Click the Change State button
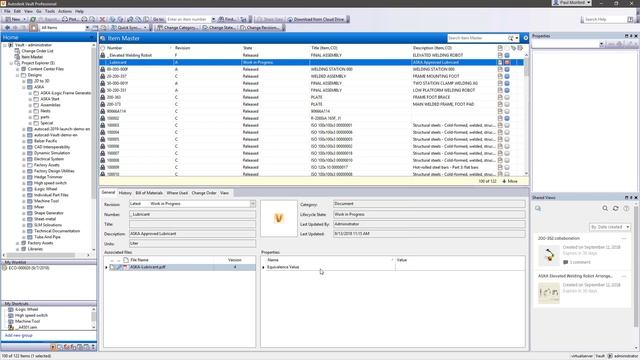 click(x=219, y=28)
